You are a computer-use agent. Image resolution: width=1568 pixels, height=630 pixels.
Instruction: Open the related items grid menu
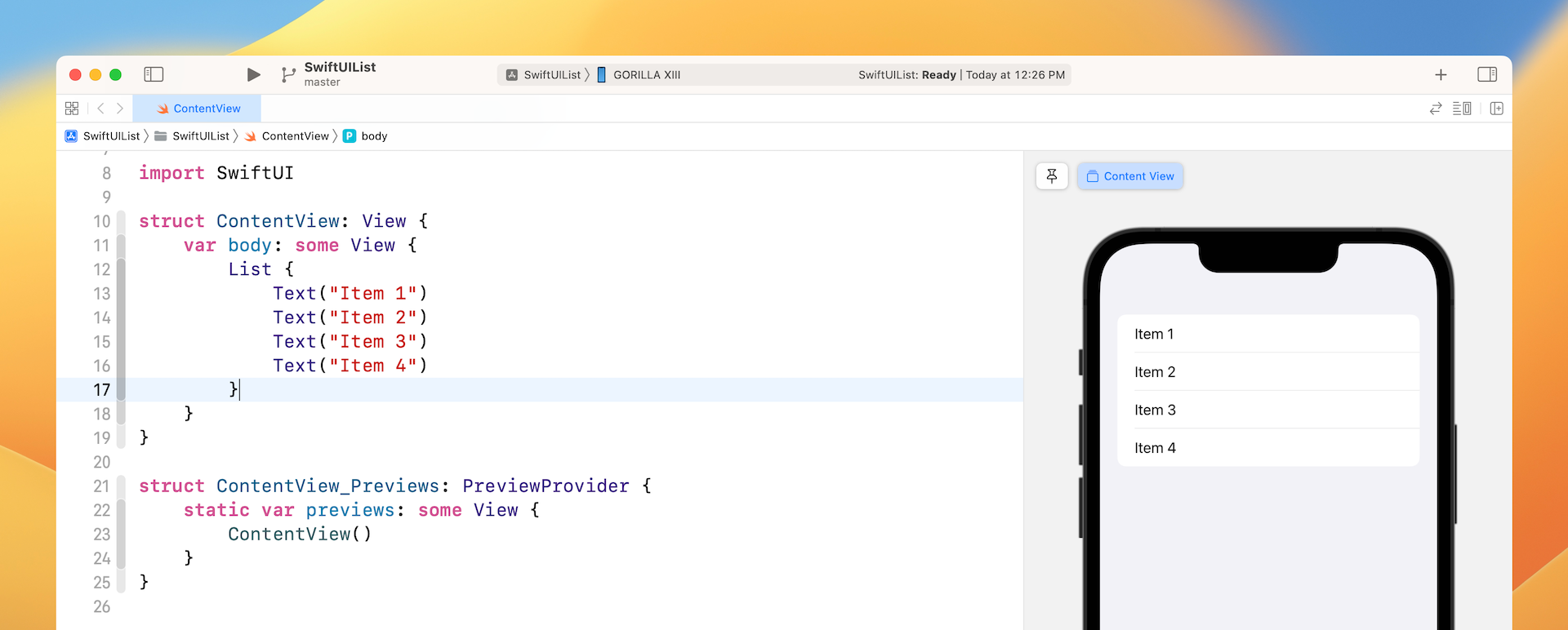[x=72, y=109]
